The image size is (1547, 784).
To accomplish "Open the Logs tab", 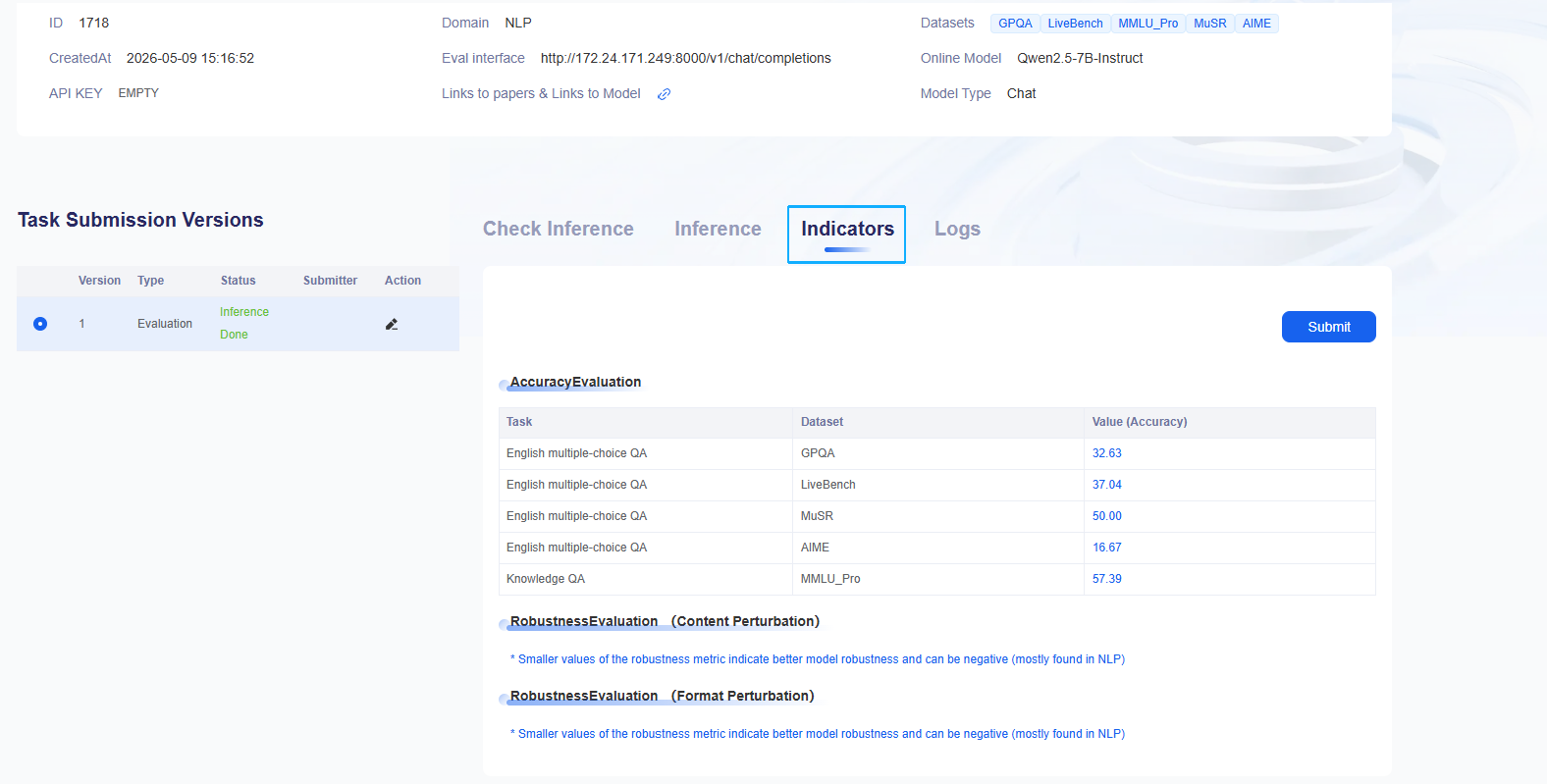I will click(957, 229).
